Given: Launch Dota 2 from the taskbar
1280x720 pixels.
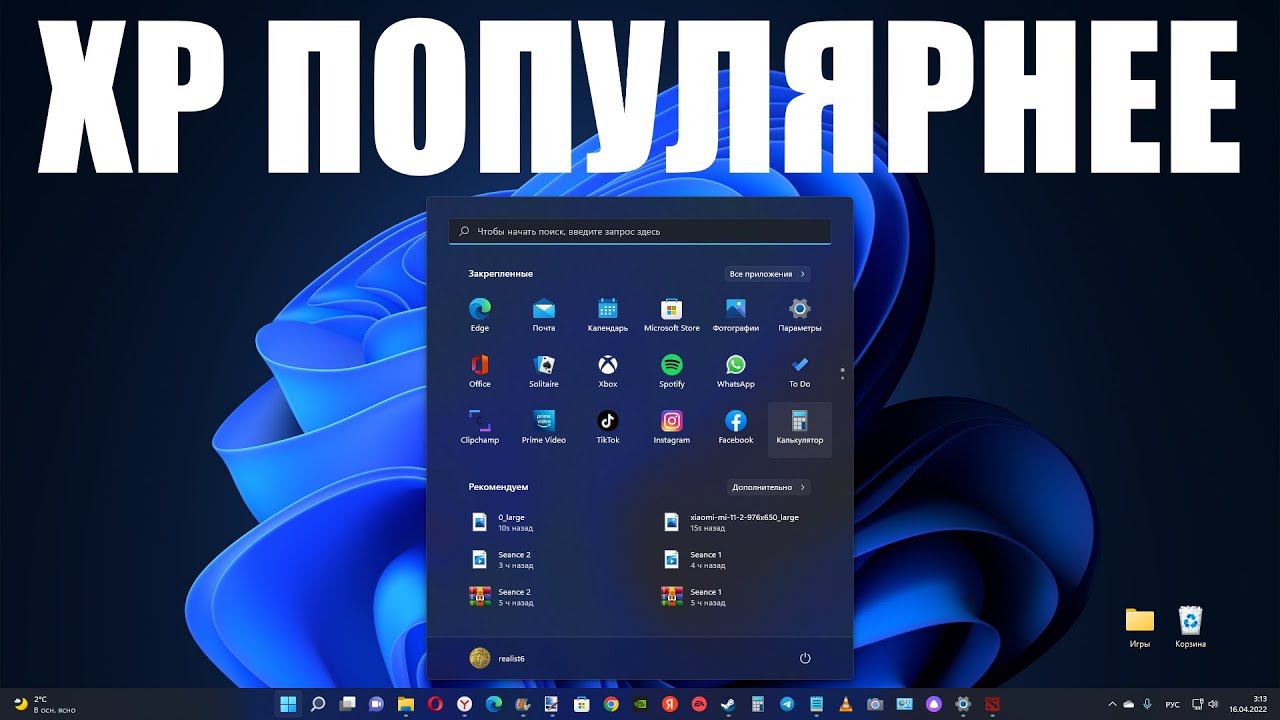Looking at the screenshot, I should coord(993,704).
